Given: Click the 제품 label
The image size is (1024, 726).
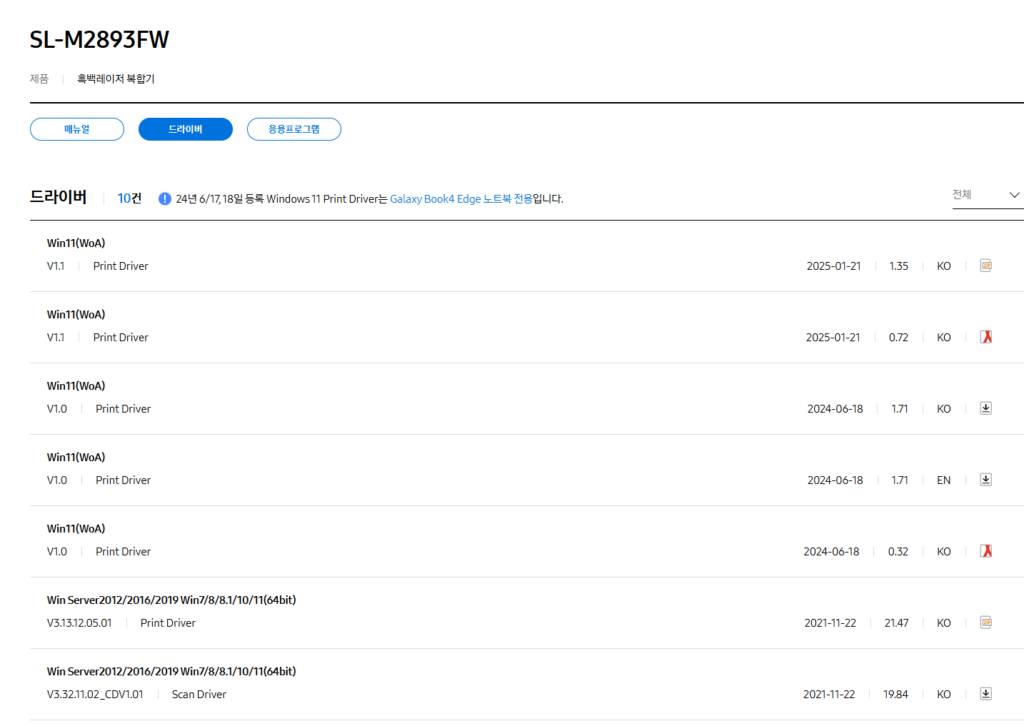Looking at the screenshot, I should [x=39, y=79].
